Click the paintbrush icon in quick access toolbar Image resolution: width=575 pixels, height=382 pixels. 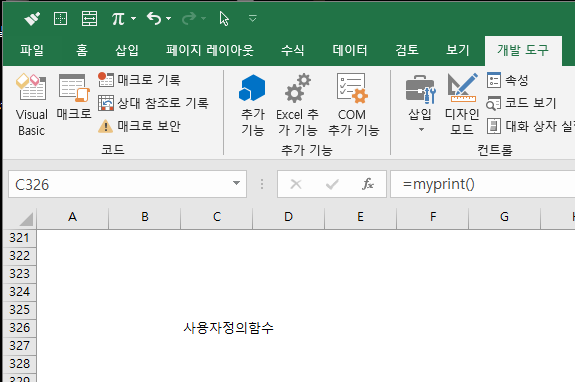point(32,18)
